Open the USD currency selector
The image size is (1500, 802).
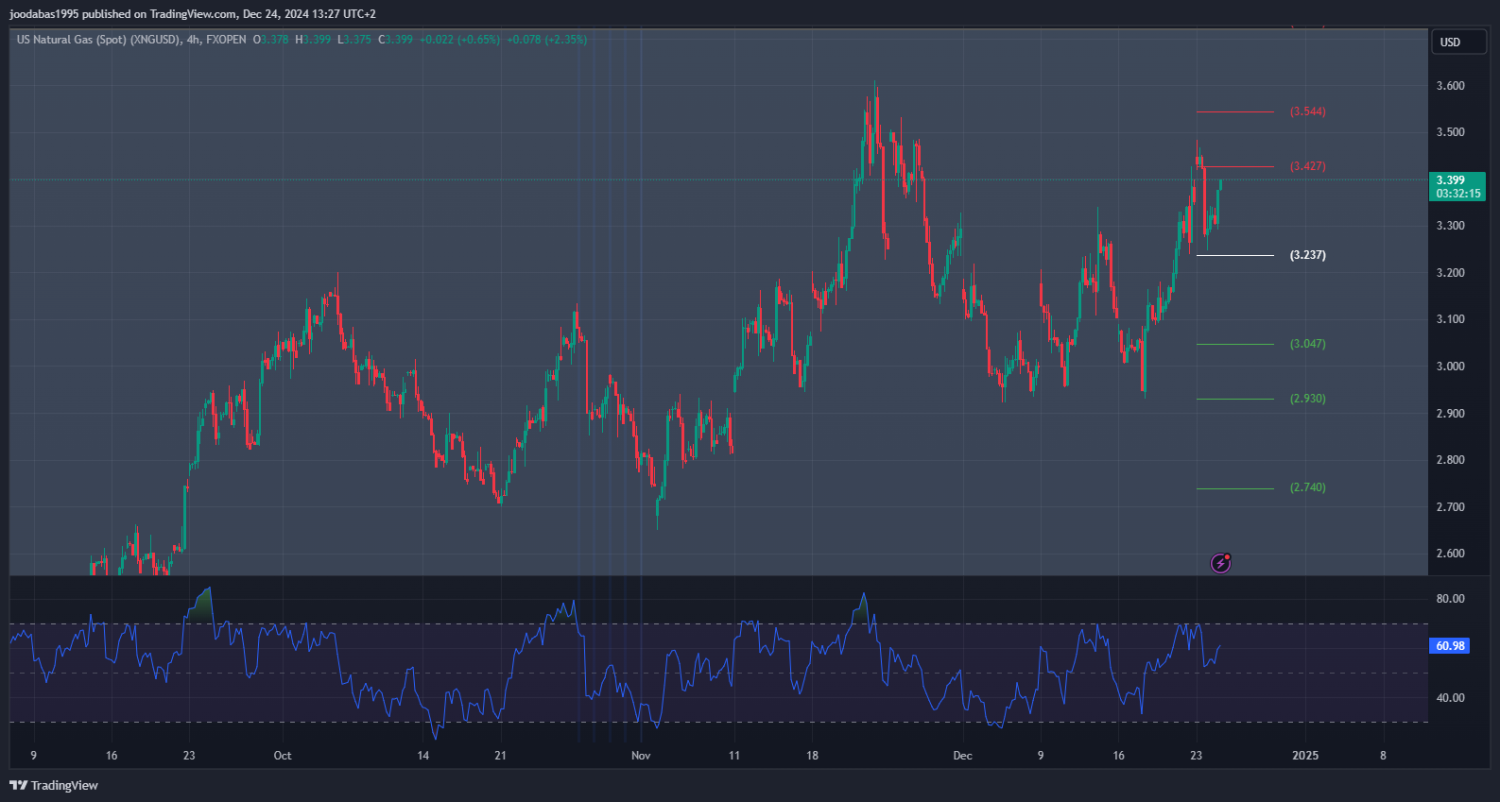tap(1448, 42)
